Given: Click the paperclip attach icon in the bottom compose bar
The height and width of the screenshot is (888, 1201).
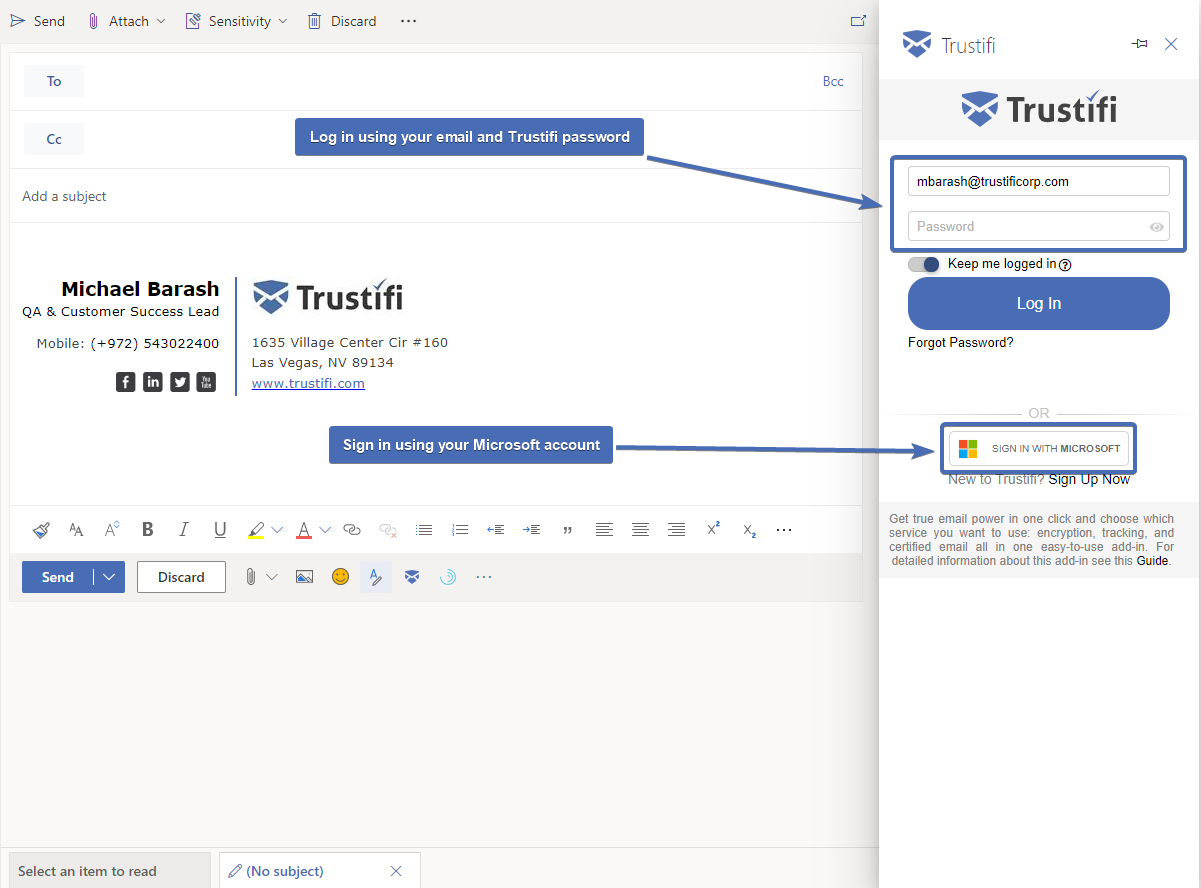Looking at the screenshot, I should point(251,577).
